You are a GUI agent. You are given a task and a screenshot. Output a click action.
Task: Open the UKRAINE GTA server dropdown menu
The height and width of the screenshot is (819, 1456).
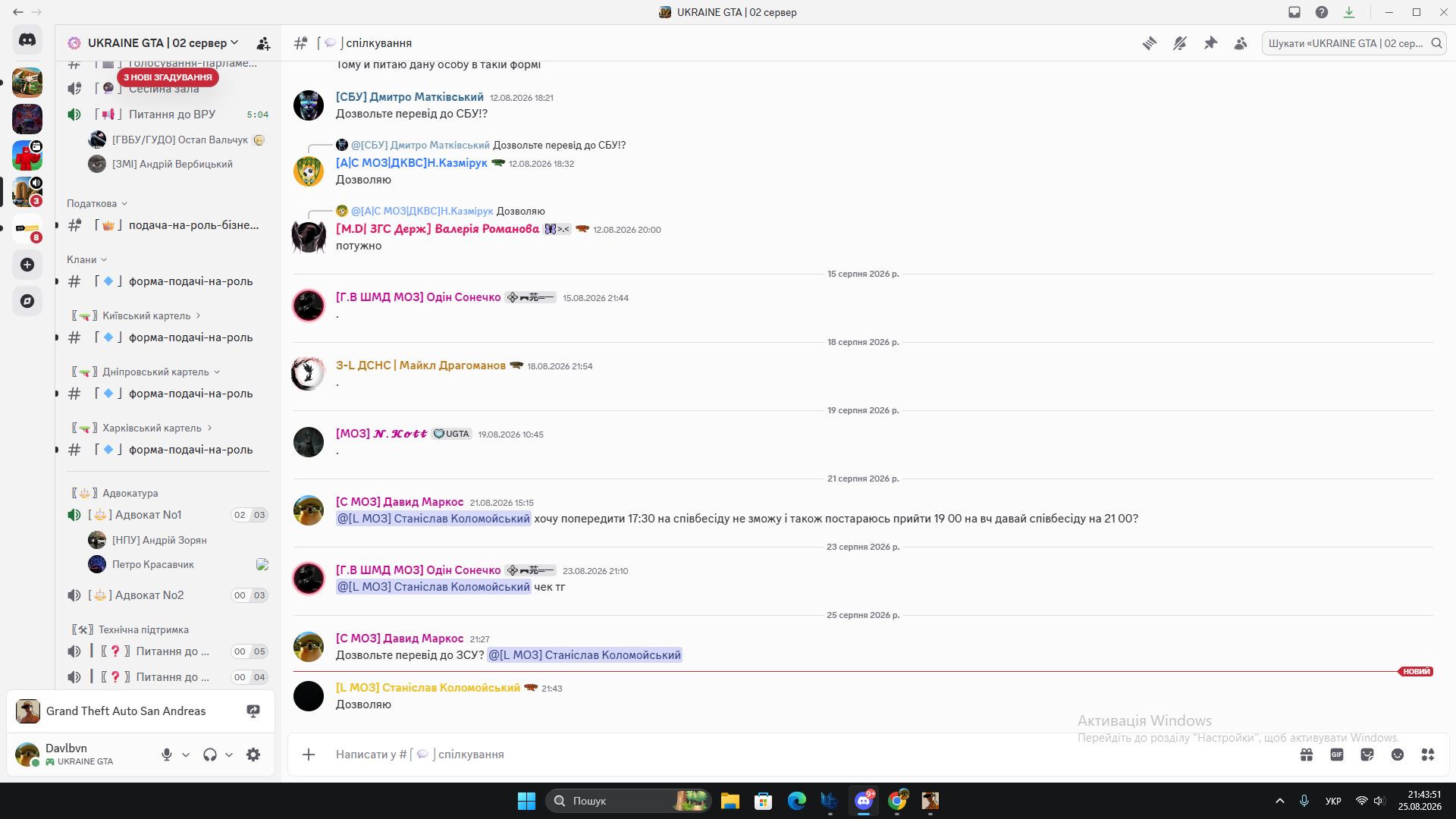163,43
